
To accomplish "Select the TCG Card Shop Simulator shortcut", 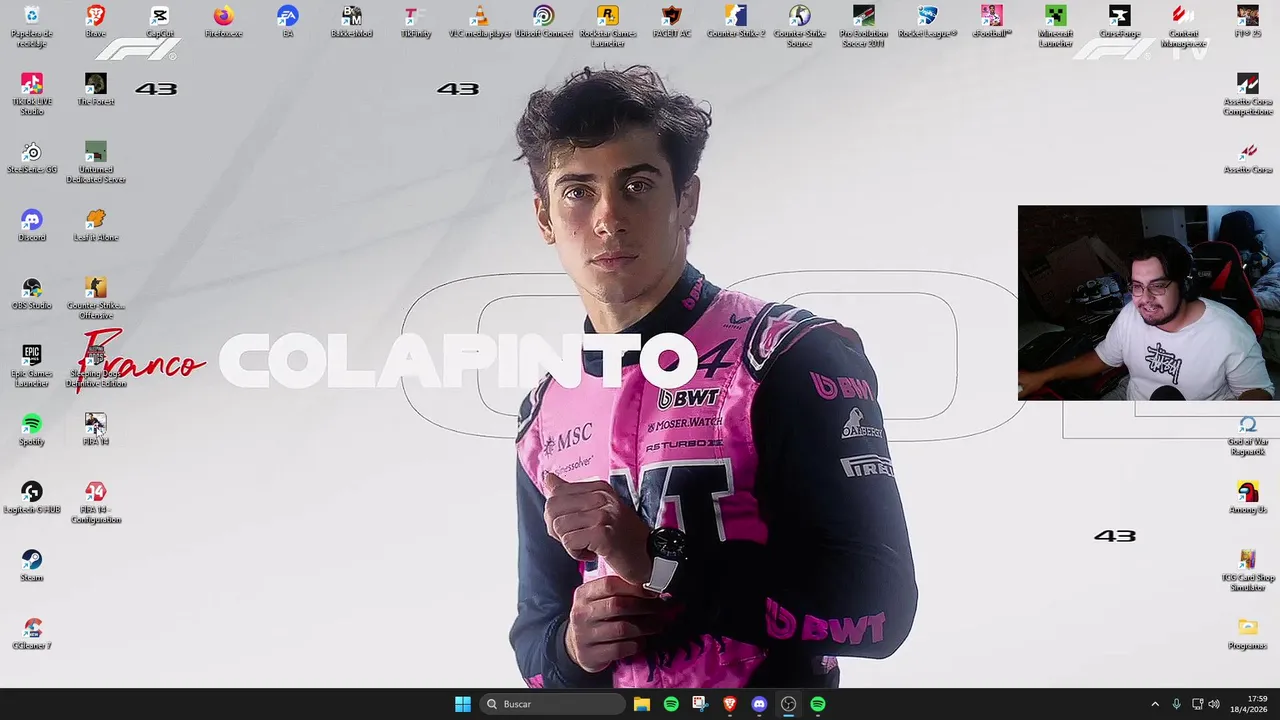I will click(x=1247, y=570).
